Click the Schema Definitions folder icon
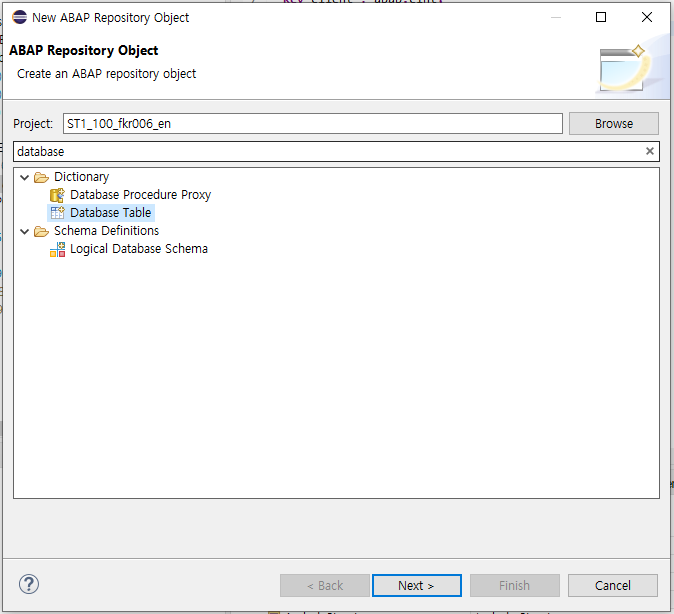This screenshot has width=674, height=614. (41, 231)
